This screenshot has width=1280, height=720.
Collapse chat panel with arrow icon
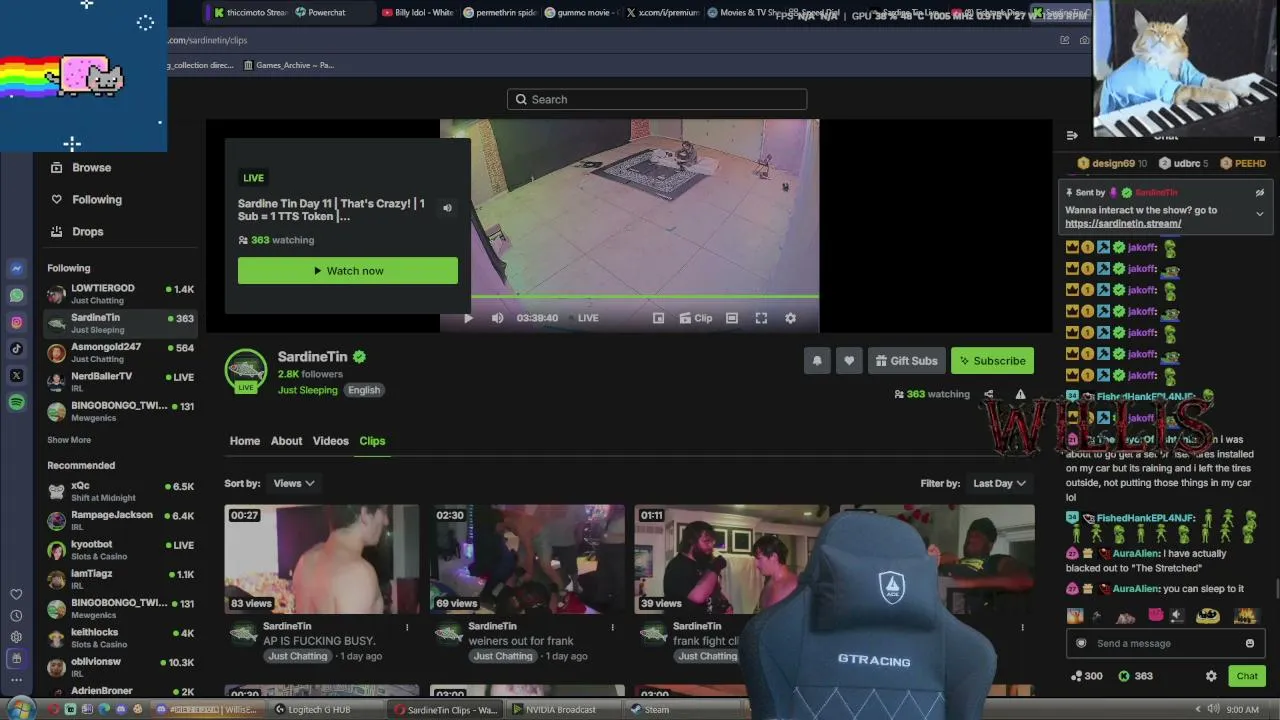click(x=1072, y=136)
